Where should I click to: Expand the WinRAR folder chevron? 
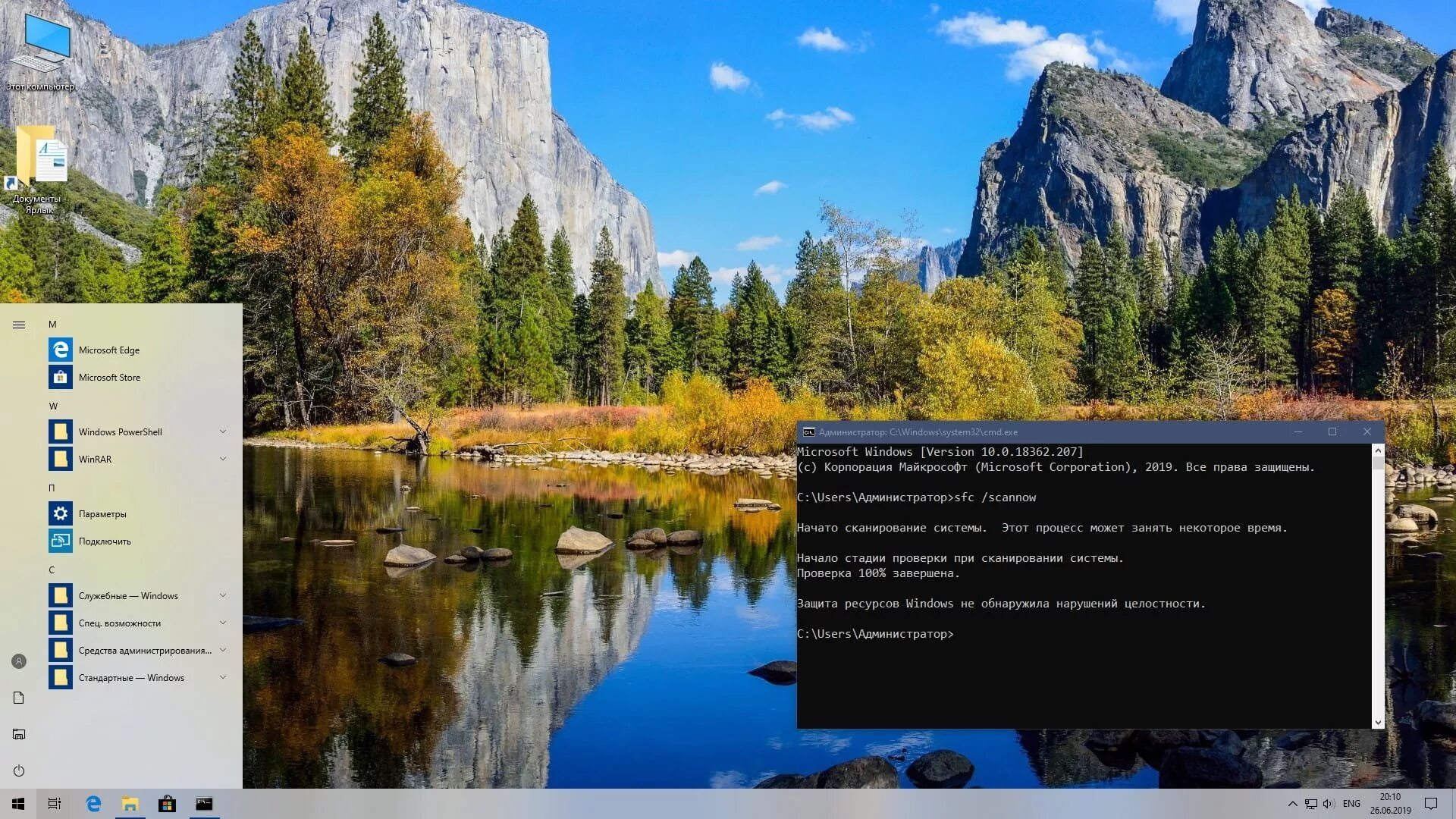[x=223, y=459]
